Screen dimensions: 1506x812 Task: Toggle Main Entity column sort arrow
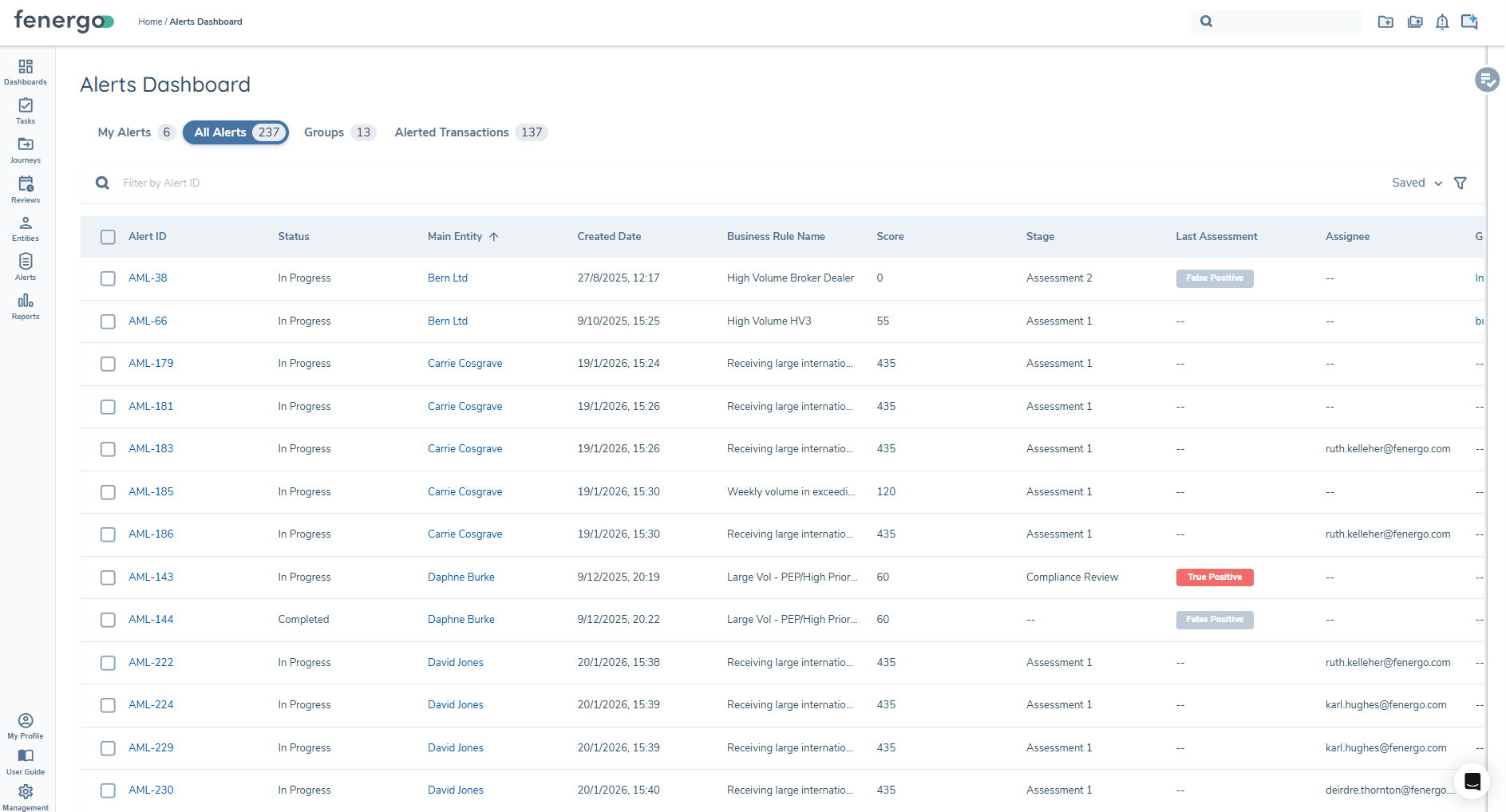click(494, 236)
